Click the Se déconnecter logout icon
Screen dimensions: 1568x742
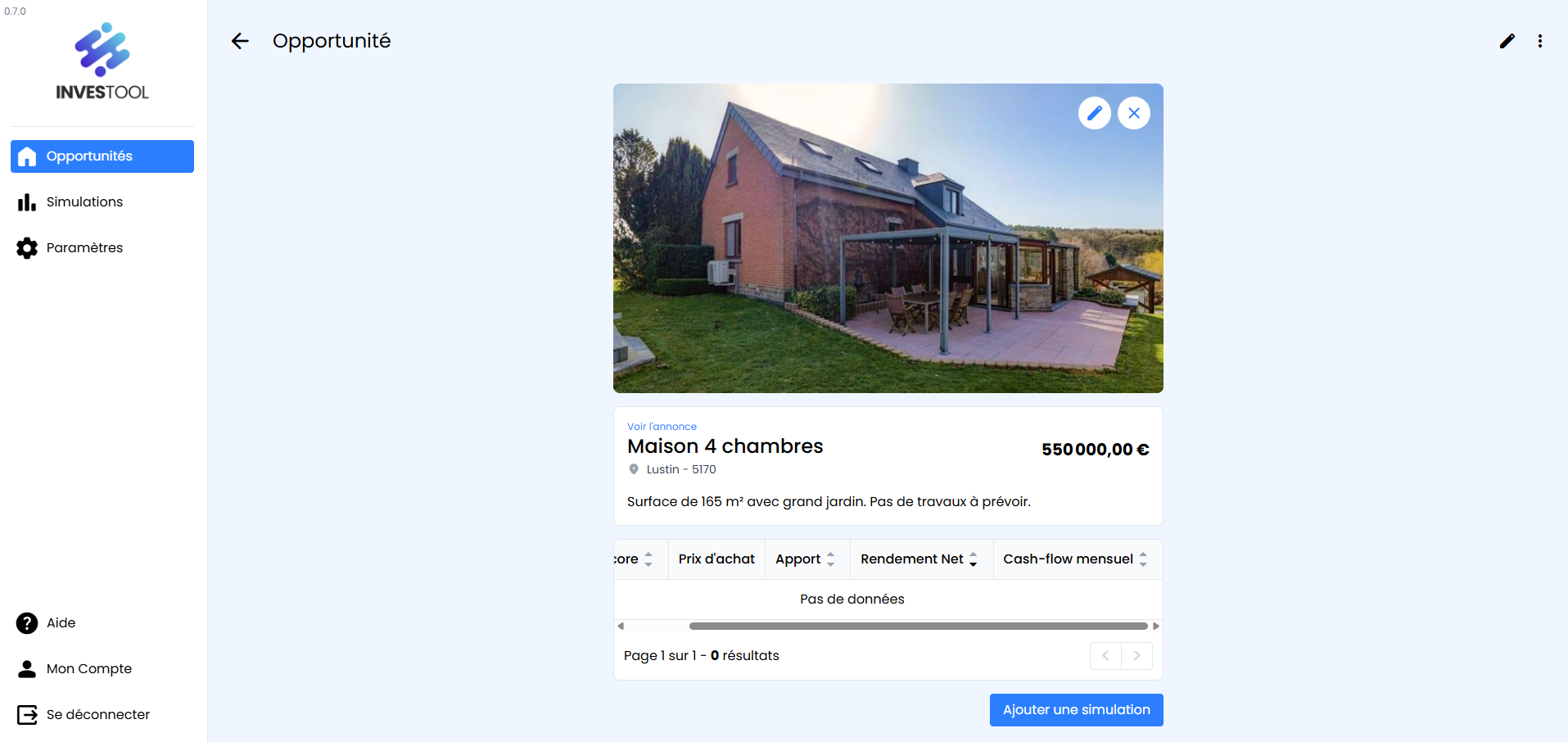click(27, 715)
